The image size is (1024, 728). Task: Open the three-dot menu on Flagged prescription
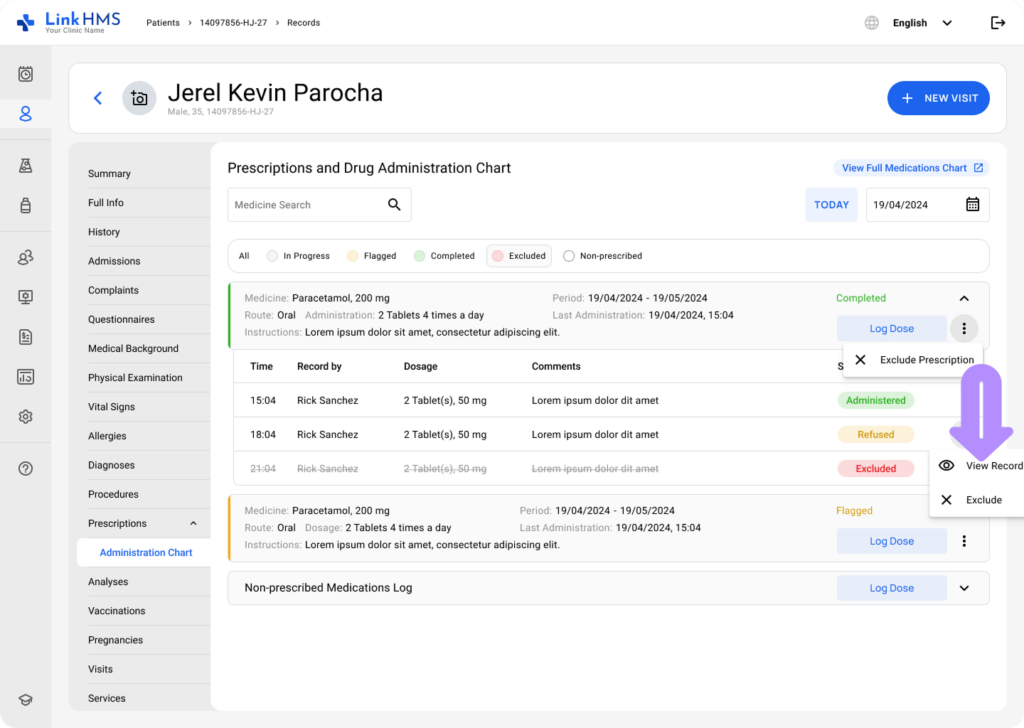click(964, 541)
